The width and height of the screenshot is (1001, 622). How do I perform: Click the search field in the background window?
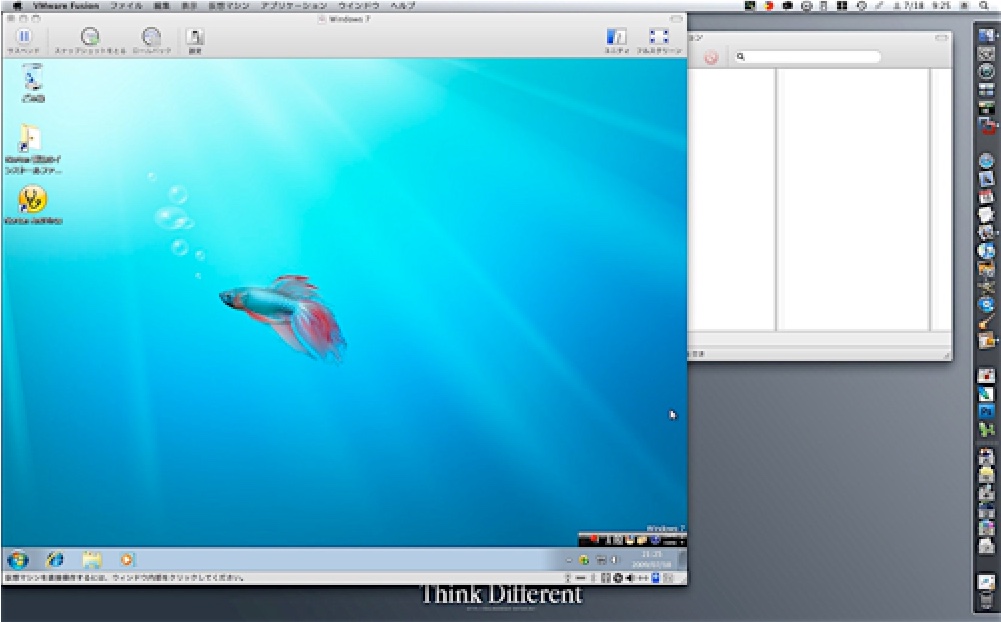point(808,57)
